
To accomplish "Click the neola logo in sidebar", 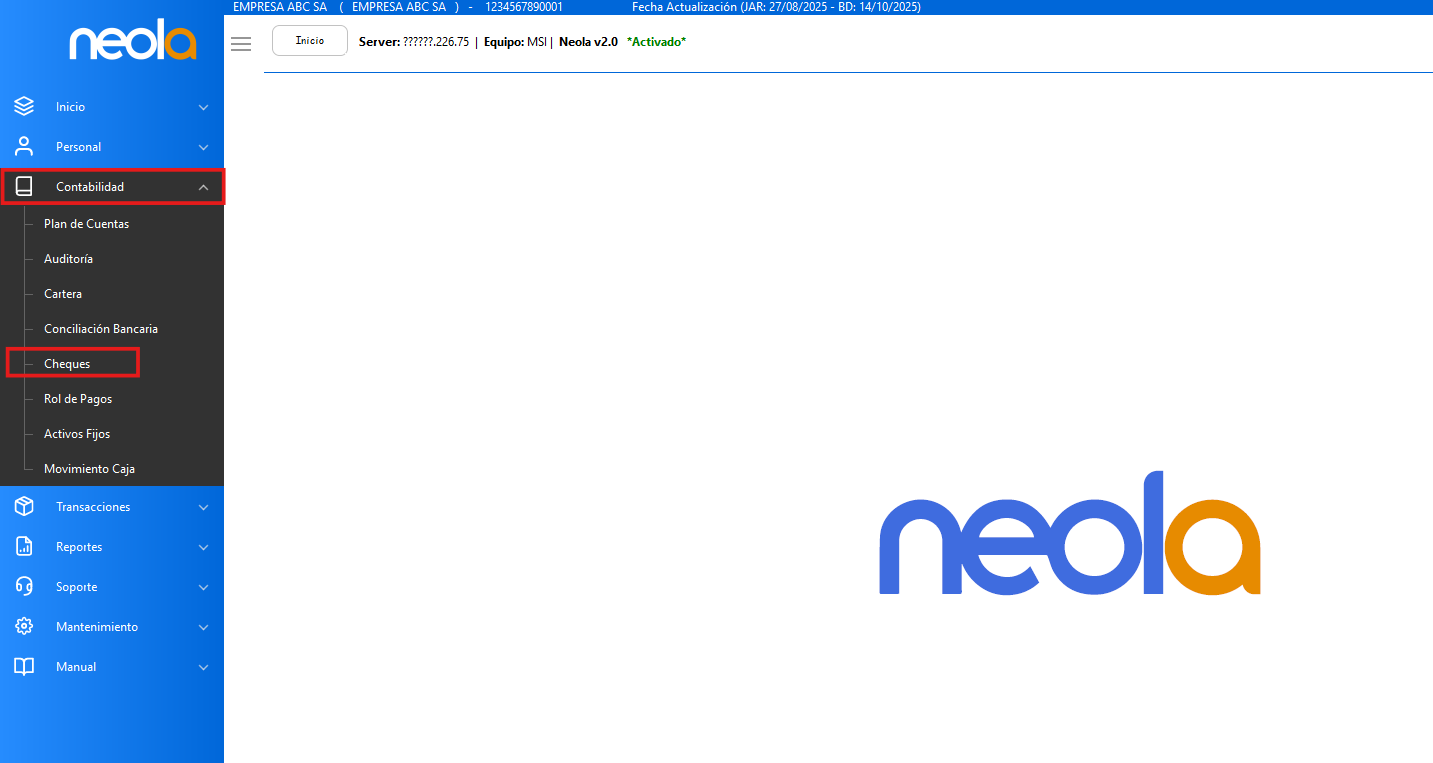I will pos(132,43).
